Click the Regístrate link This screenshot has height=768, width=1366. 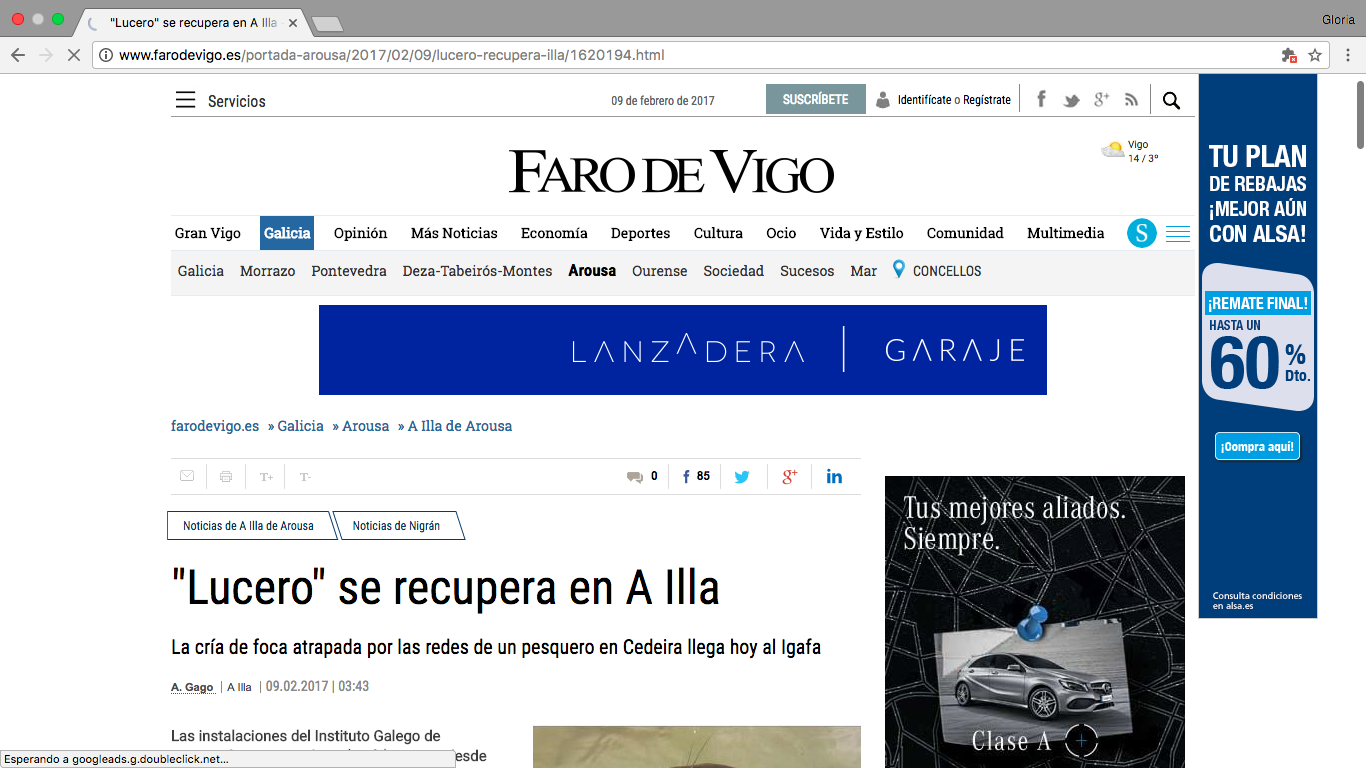click(987, 100)
